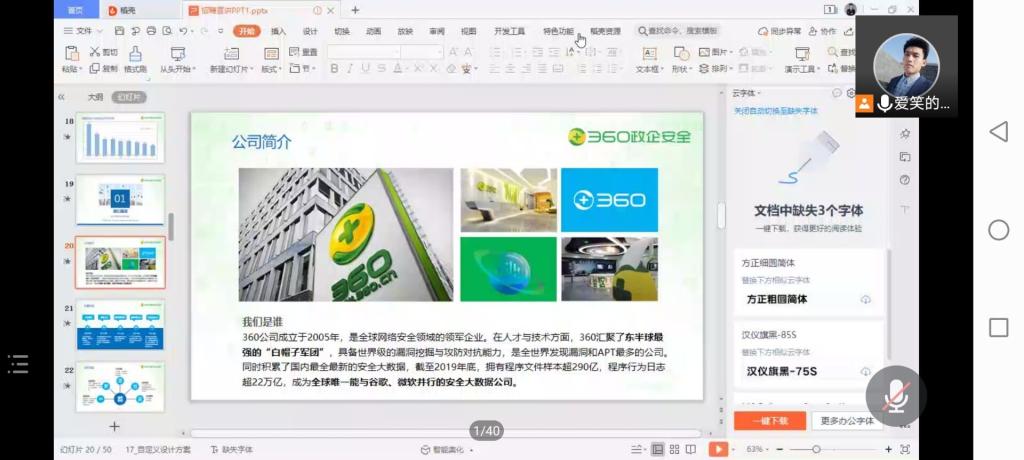The image size is (1024, 460).
Task: Click the Save icon in quick access toolbar
Action: coord(119,31)
